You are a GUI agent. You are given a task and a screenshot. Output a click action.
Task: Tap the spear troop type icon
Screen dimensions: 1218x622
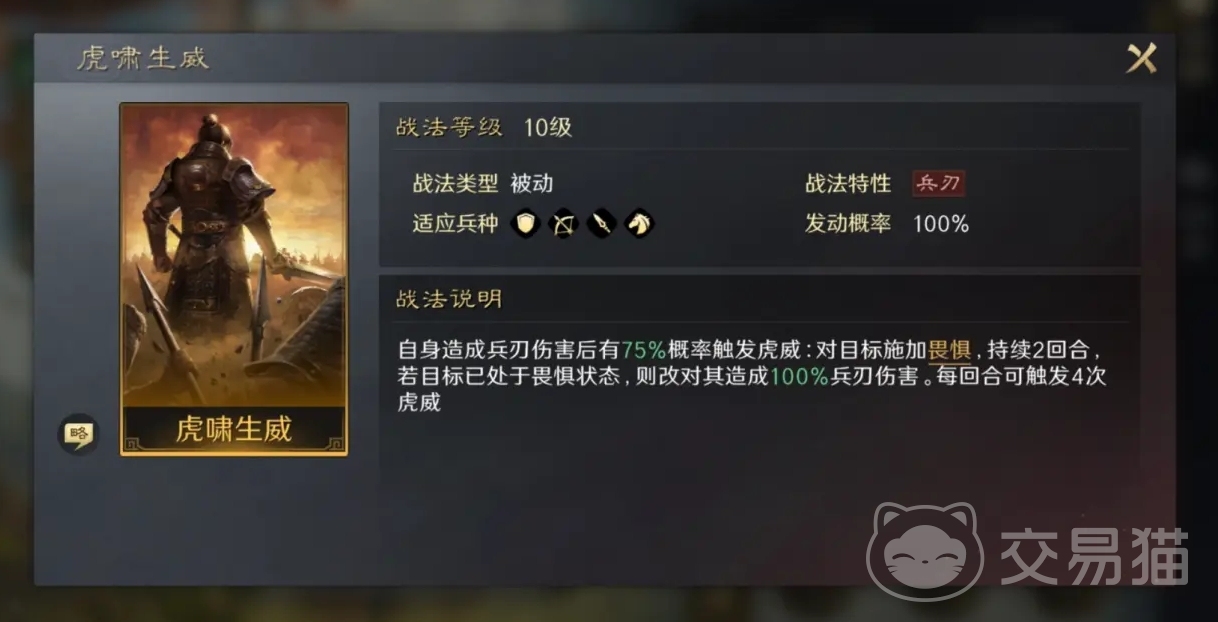(x=601, y=223)
